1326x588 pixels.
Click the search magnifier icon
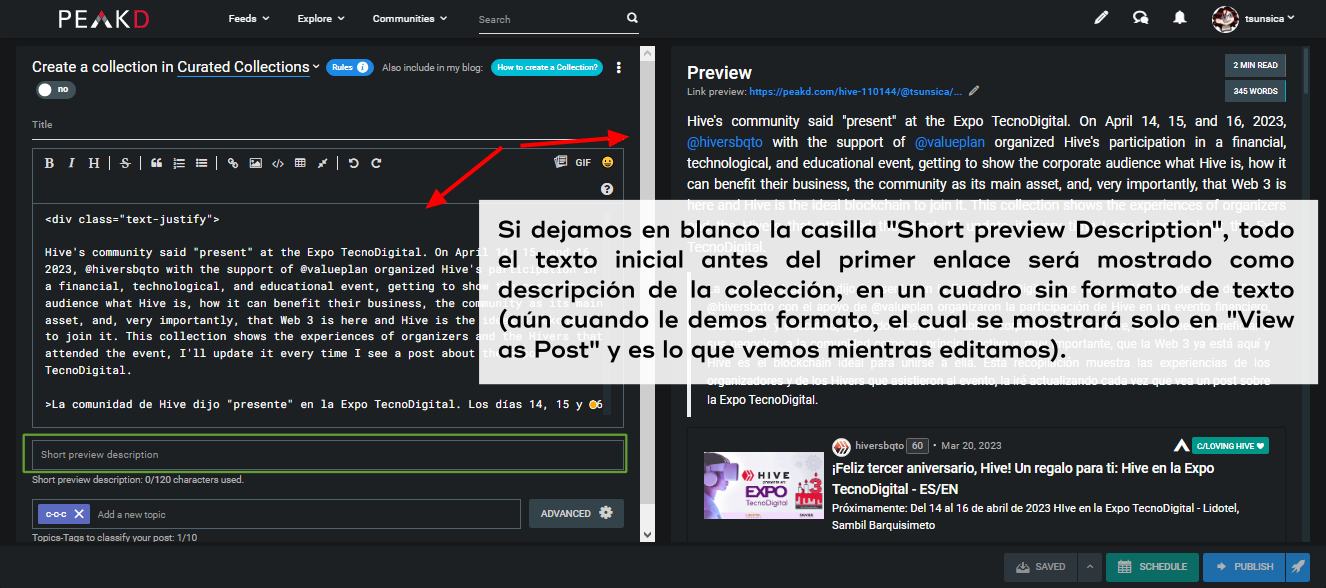(632, 18)
